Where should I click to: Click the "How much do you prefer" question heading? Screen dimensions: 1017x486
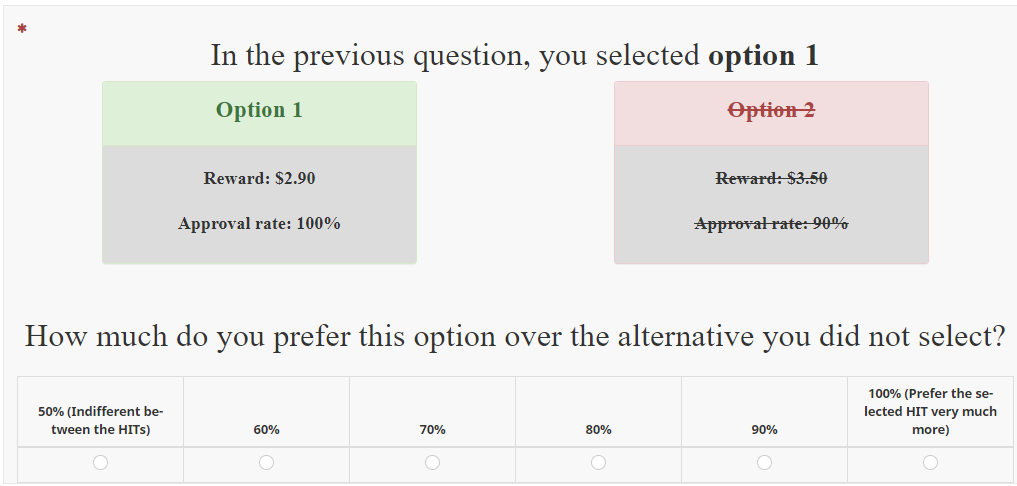pyautogui.click(x=514, y=336)
